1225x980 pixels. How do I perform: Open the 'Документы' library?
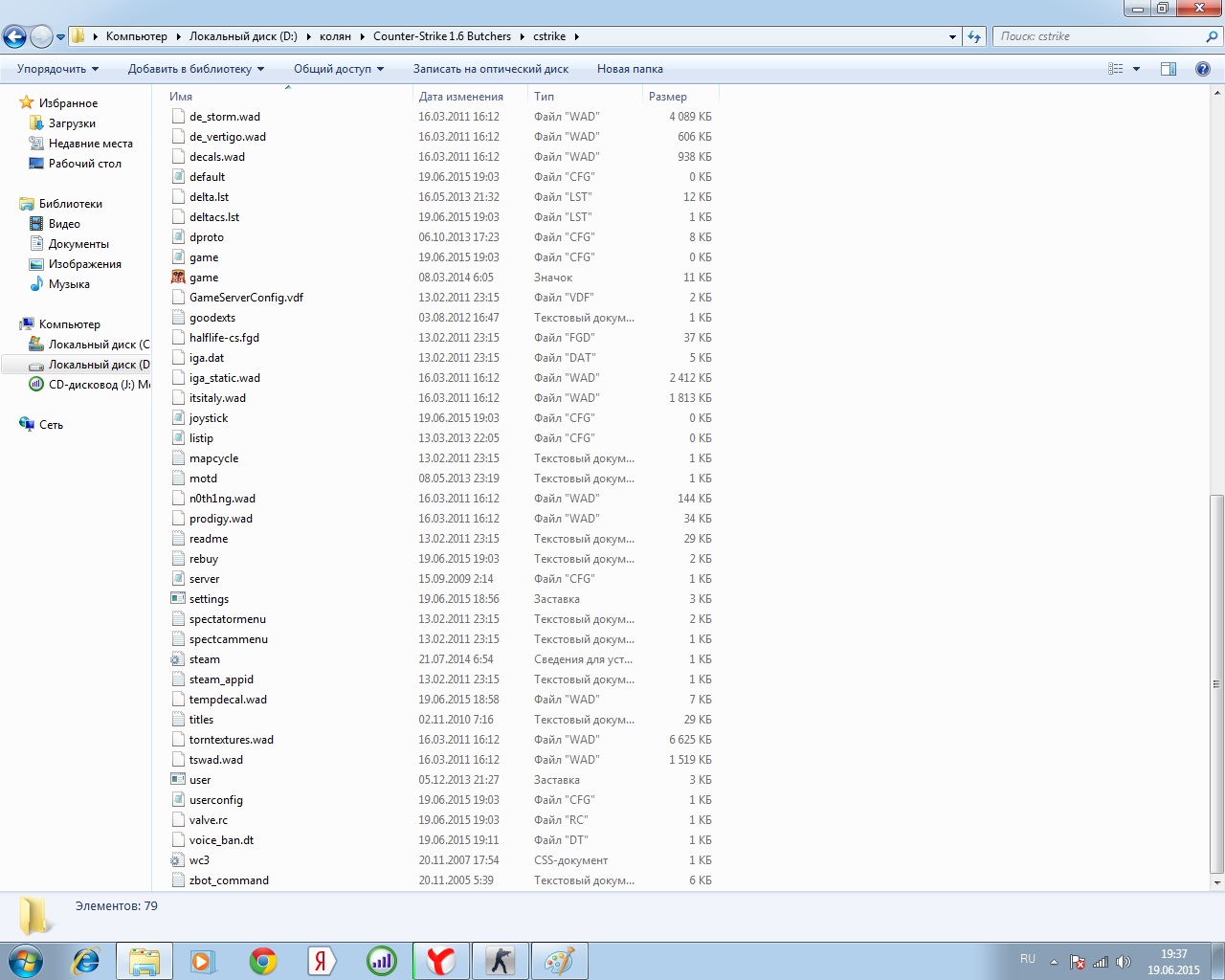click(x=78, y=244)
